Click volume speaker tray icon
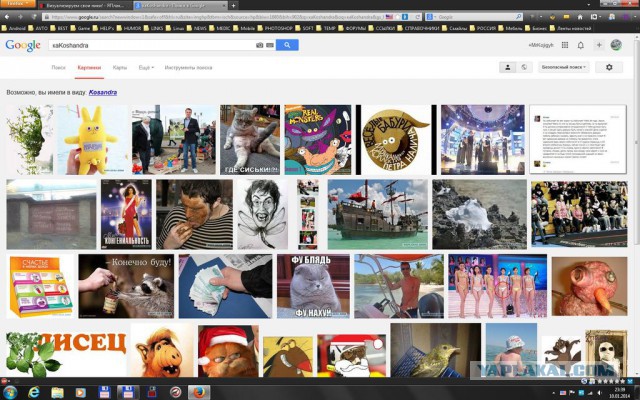640x400 pixels. coord(602,392)
